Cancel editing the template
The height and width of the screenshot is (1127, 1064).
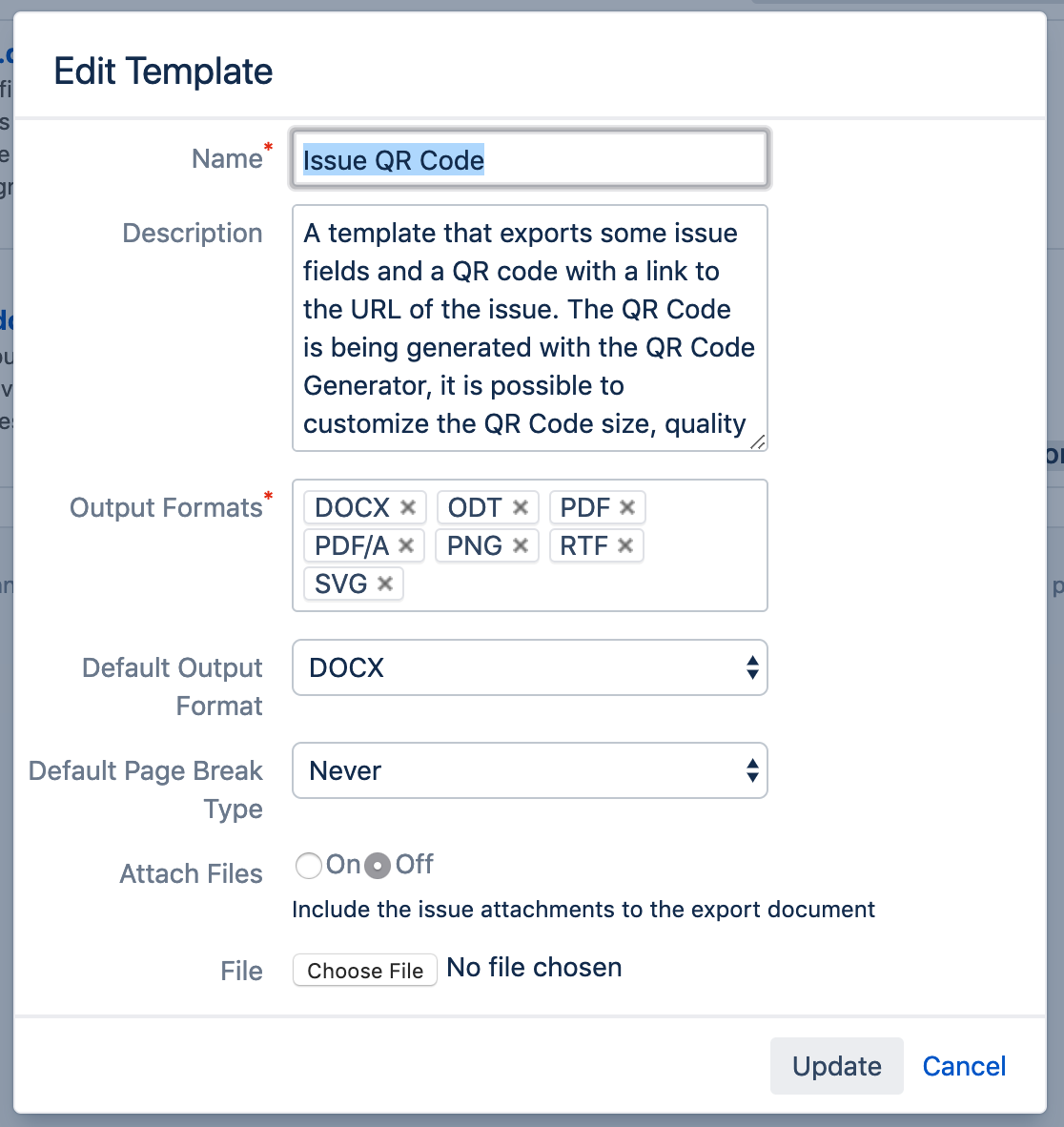tap(964, 1066)
